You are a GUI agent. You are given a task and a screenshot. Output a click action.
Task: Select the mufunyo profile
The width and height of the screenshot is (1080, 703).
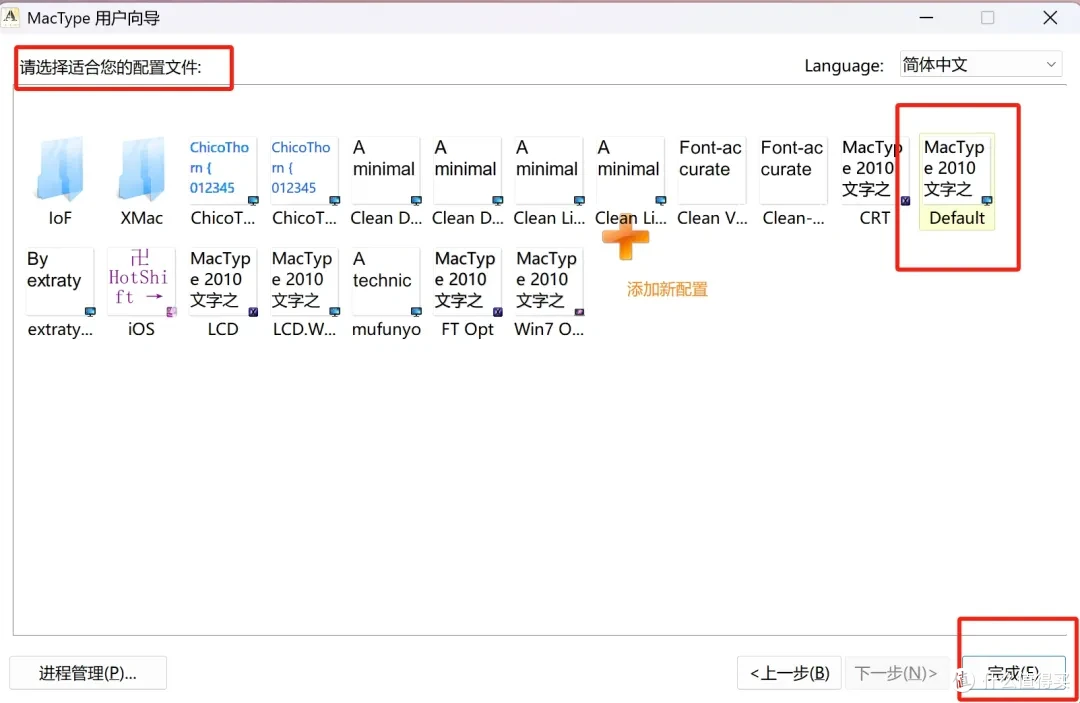coord(386,293)
